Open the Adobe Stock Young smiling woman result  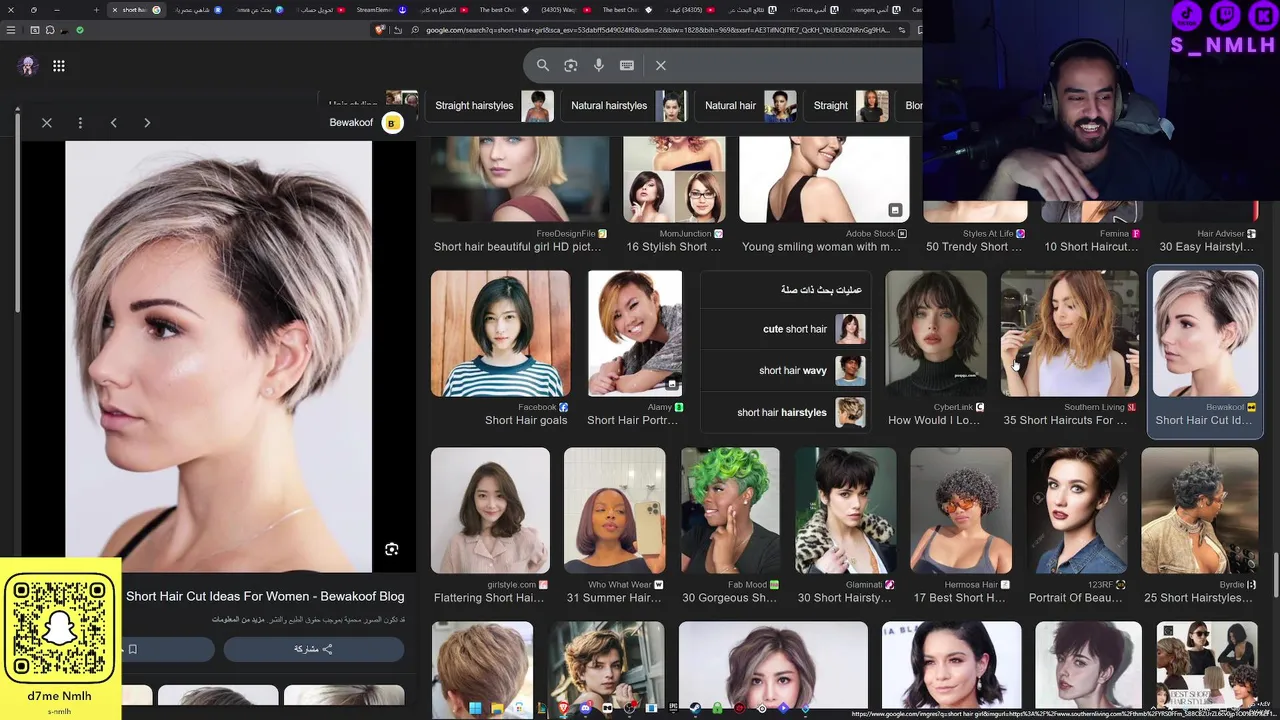click(x=823, y=197)
